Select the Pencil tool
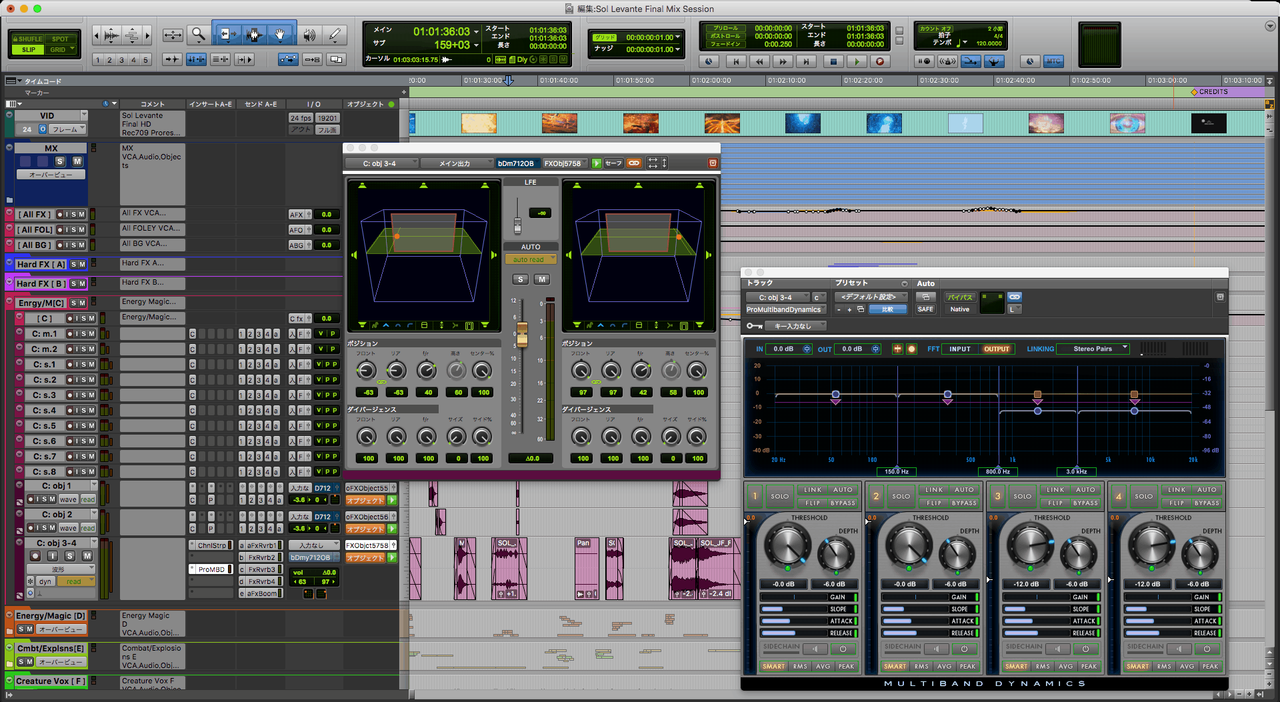This screenshot has height=702, width=1280. click(335, 34)
